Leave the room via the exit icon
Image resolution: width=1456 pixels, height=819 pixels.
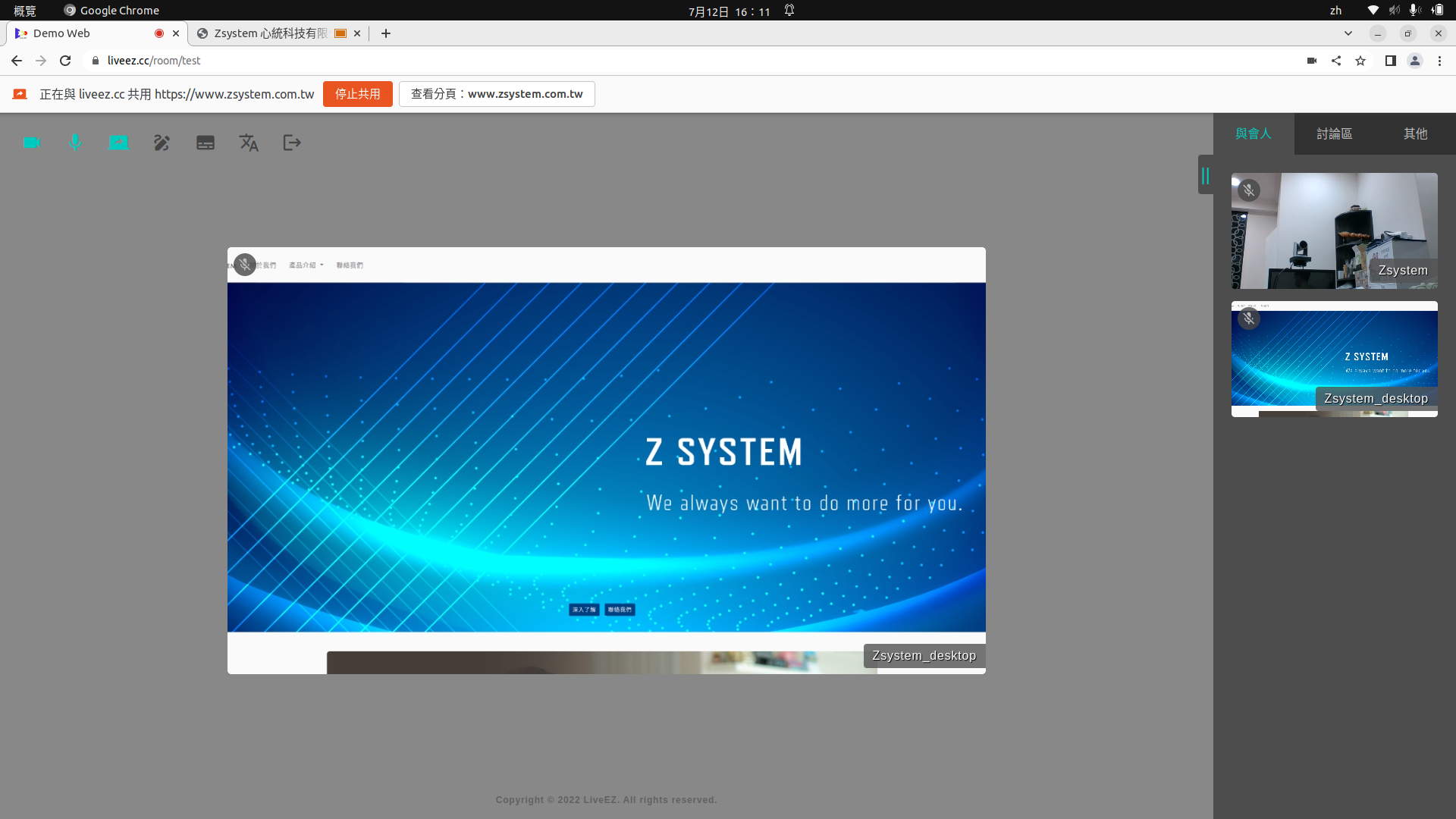pyautogui.click(x=292, y=143)
